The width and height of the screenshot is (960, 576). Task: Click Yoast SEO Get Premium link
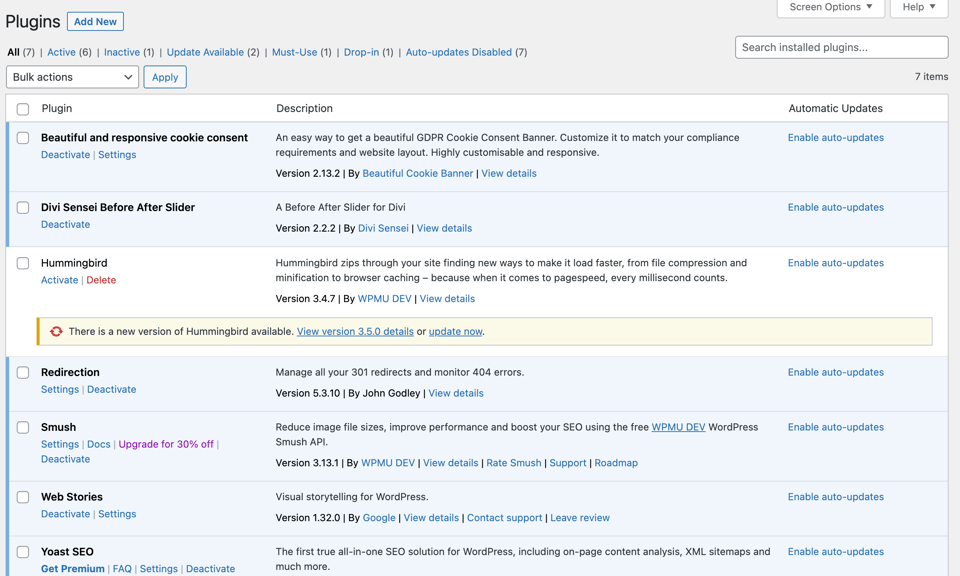click(x=73, y=569)
